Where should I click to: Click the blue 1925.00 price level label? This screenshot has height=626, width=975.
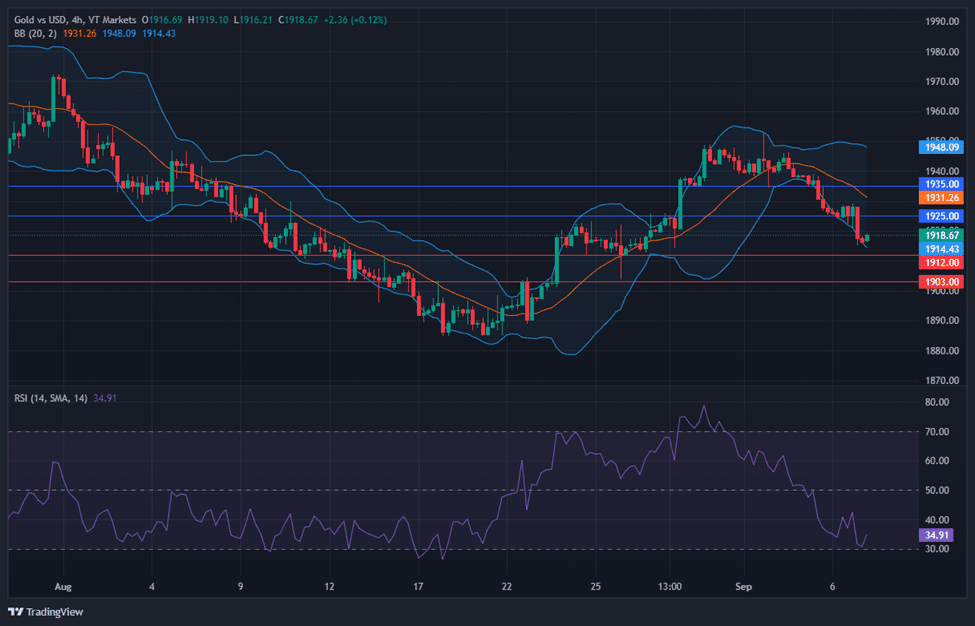pyautogui.click(x=940, y=216)
